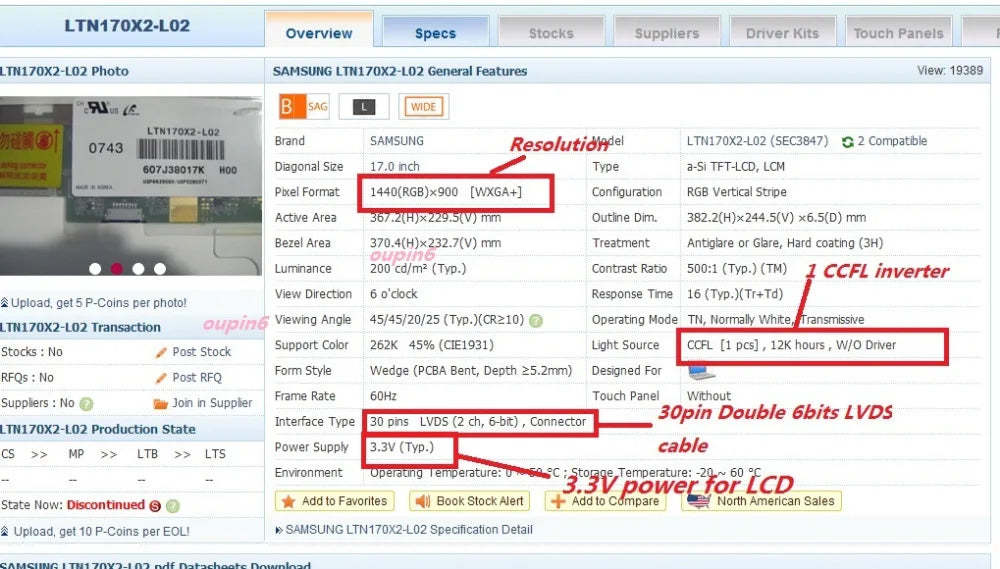Open the Driver Kits tab
The width and height of the screenshot is (1000, 569).
(783, 32)
